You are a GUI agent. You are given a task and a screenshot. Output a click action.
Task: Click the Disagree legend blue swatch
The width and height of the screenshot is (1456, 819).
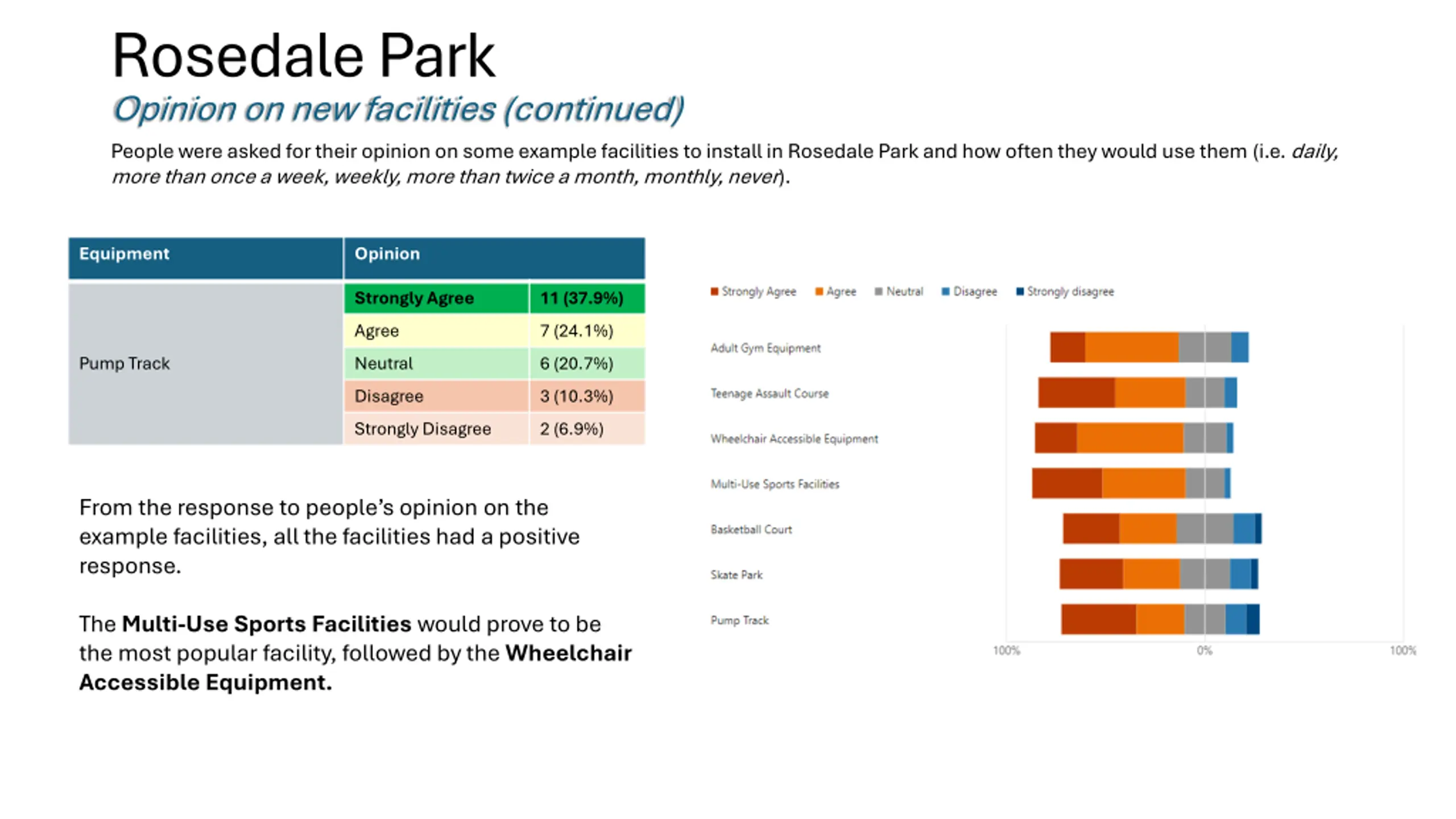click(x=945, y=292)
